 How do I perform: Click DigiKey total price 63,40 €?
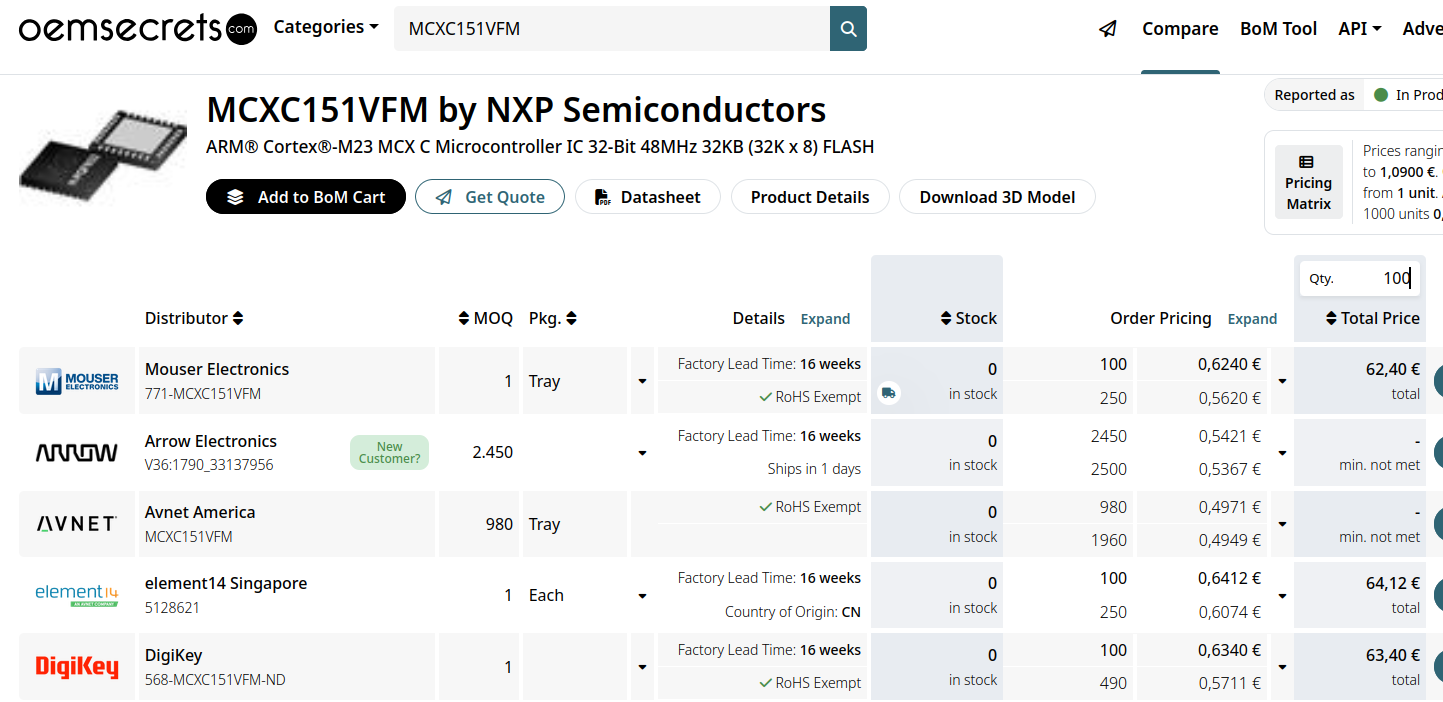click(1393, 655)
